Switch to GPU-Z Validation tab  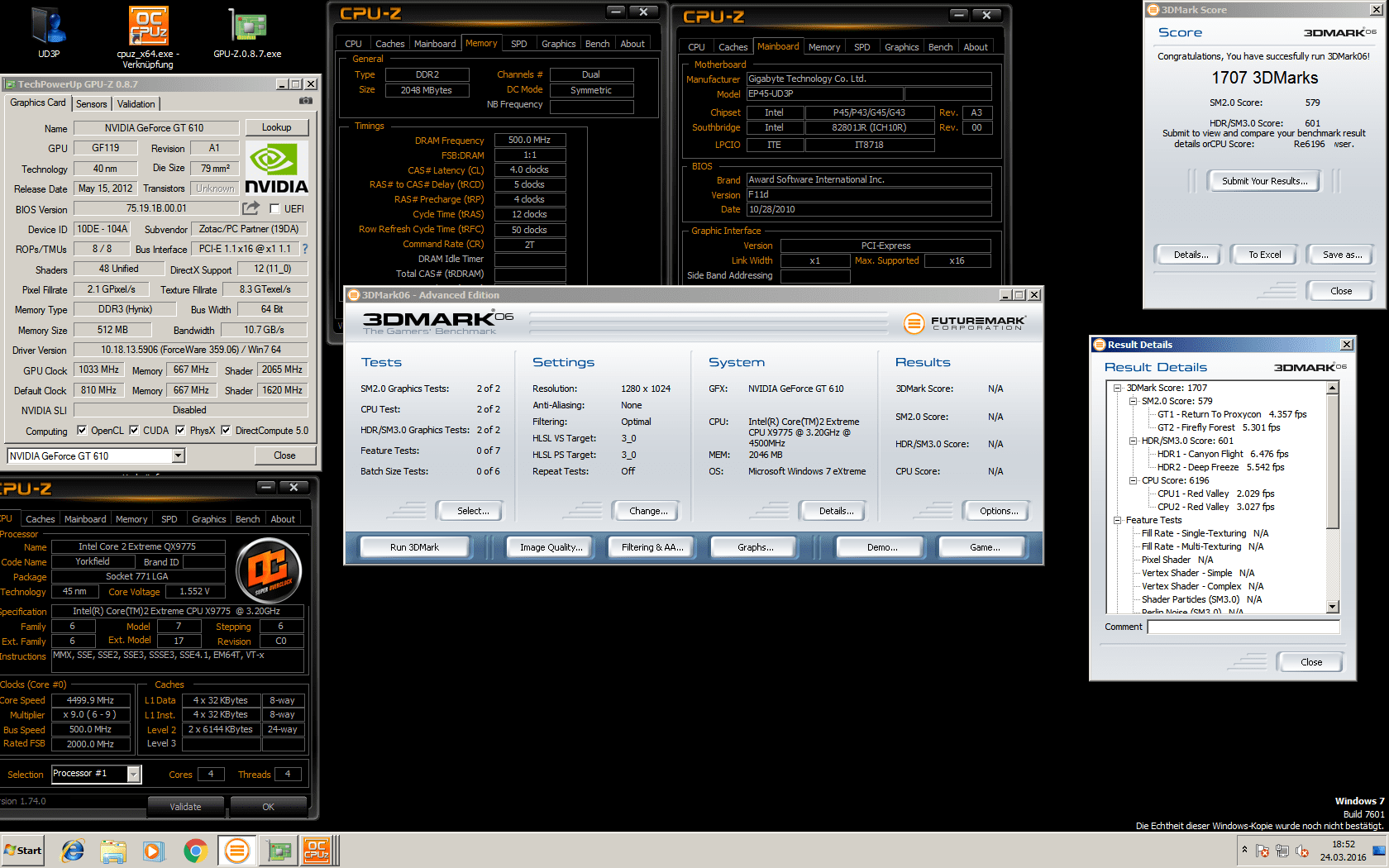[x=136, y=104]
